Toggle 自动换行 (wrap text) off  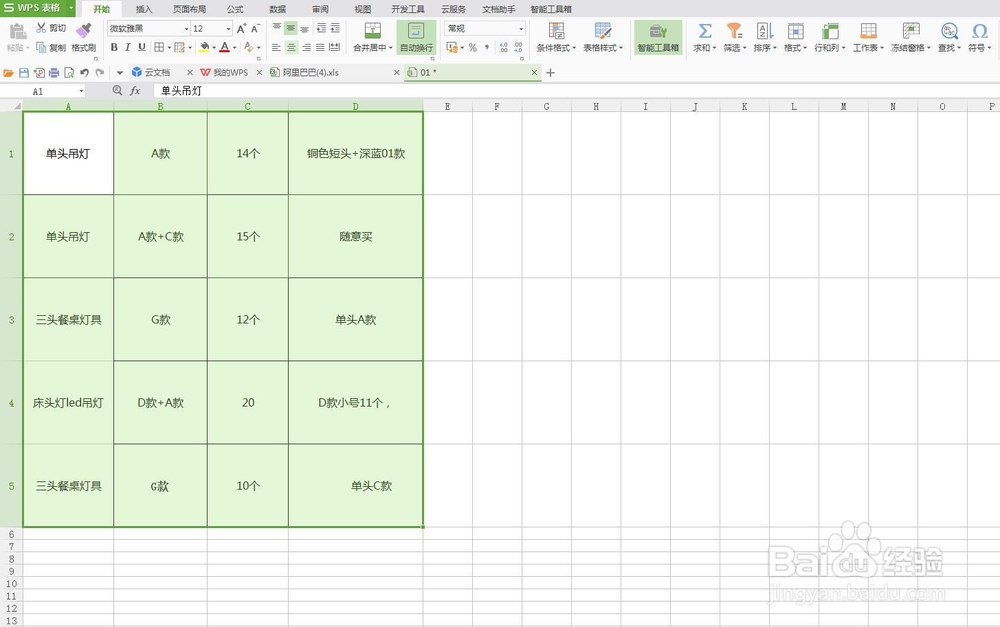click(417, 38)
